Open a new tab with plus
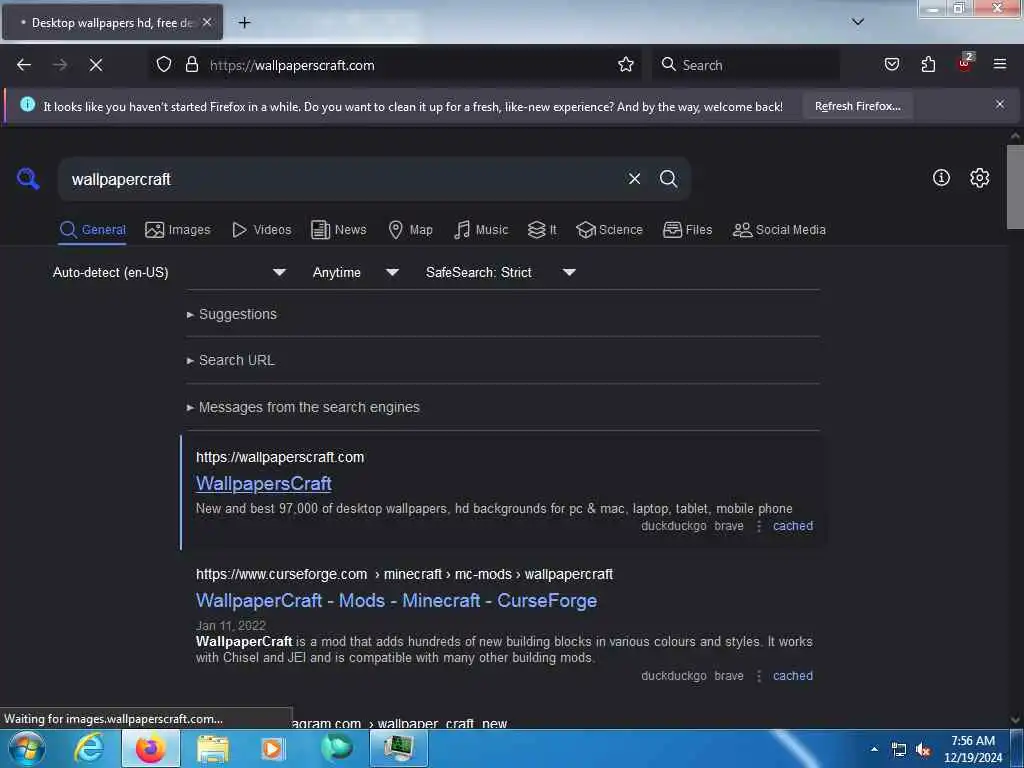 pyautogui.click(x=244, y=23)
